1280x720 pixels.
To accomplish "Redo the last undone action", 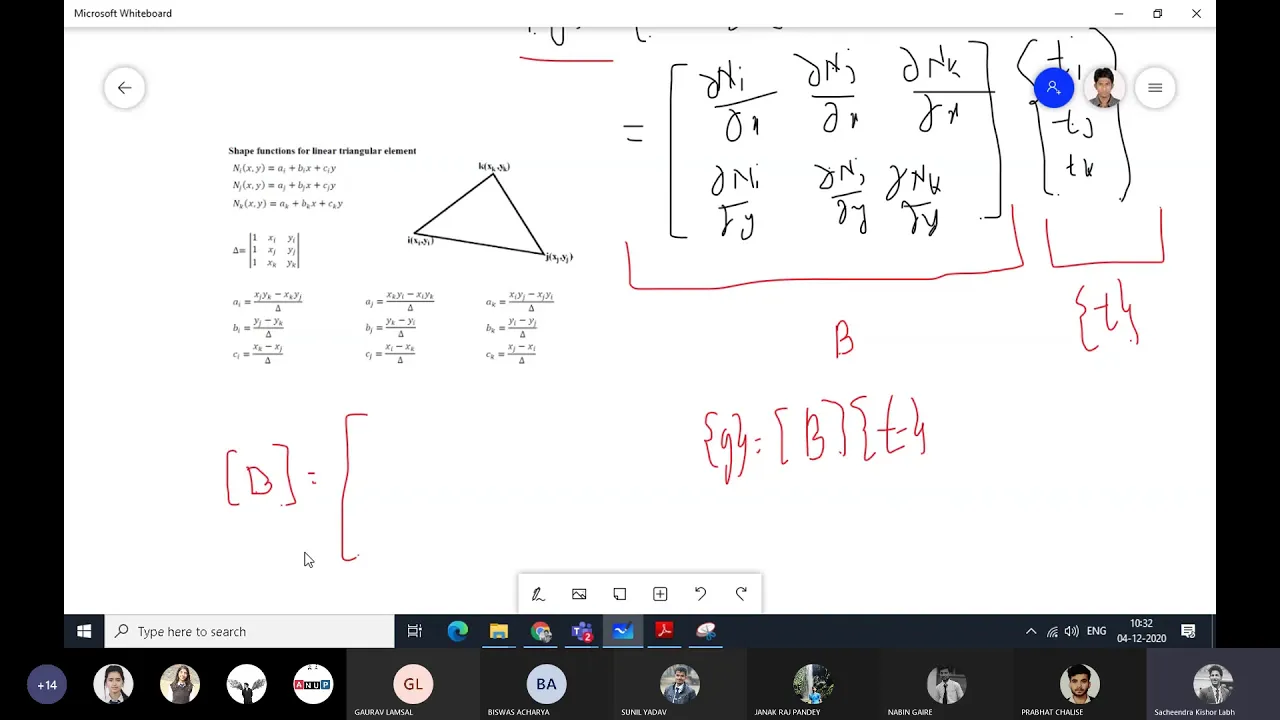I will click(741, 594).
